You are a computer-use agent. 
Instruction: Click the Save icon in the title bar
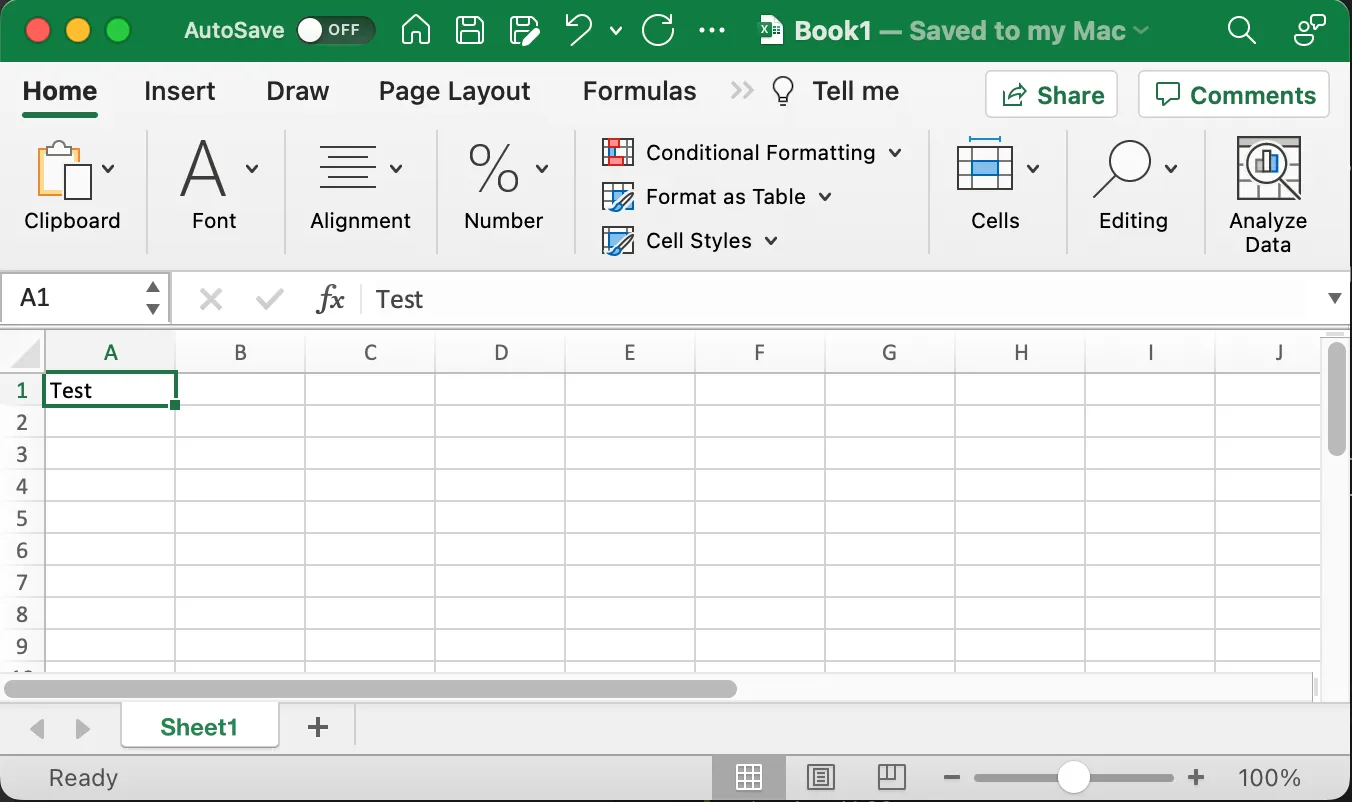point(469,30)
